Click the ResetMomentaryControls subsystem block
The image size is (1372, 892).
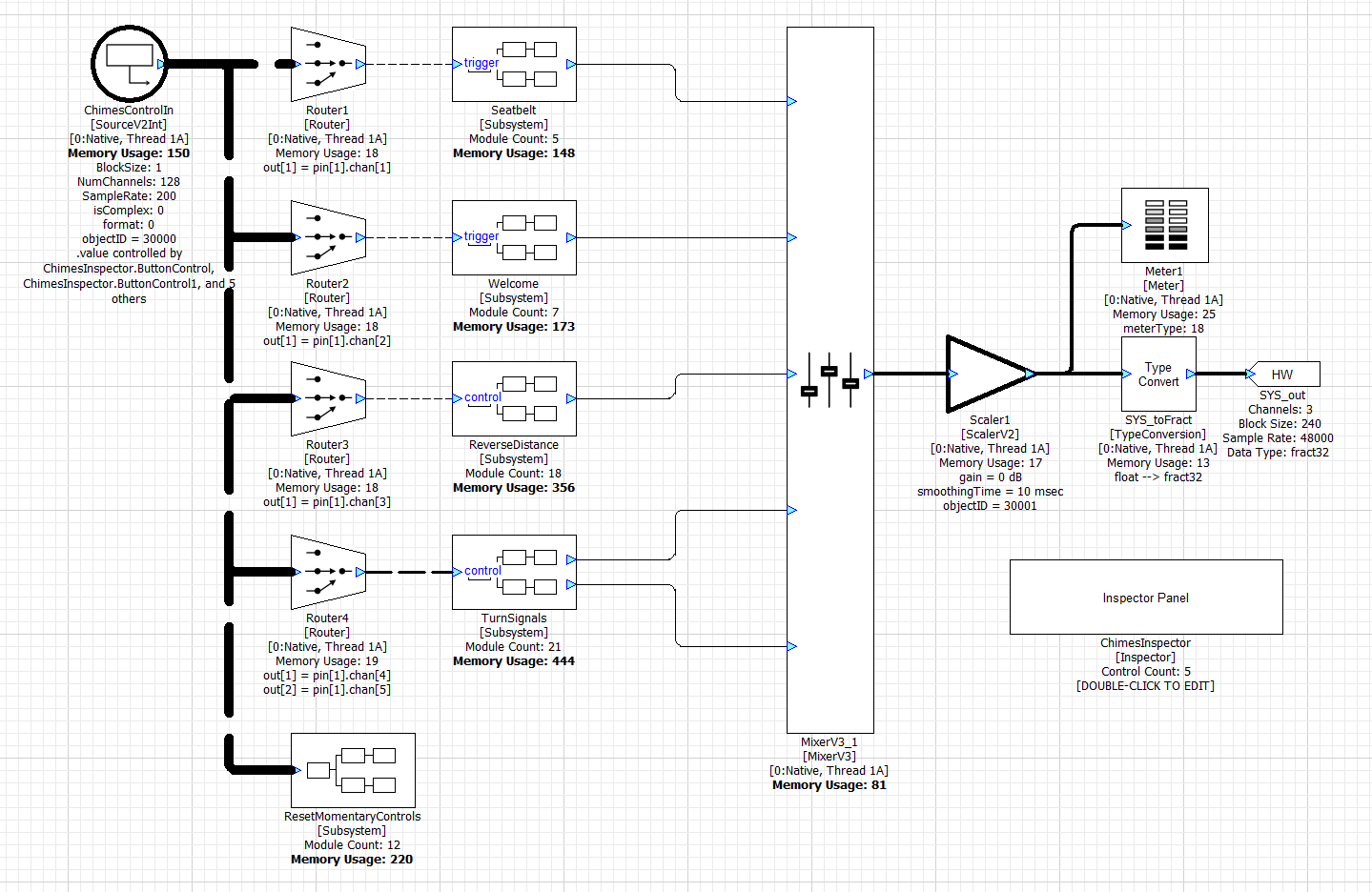click(352, 769)
